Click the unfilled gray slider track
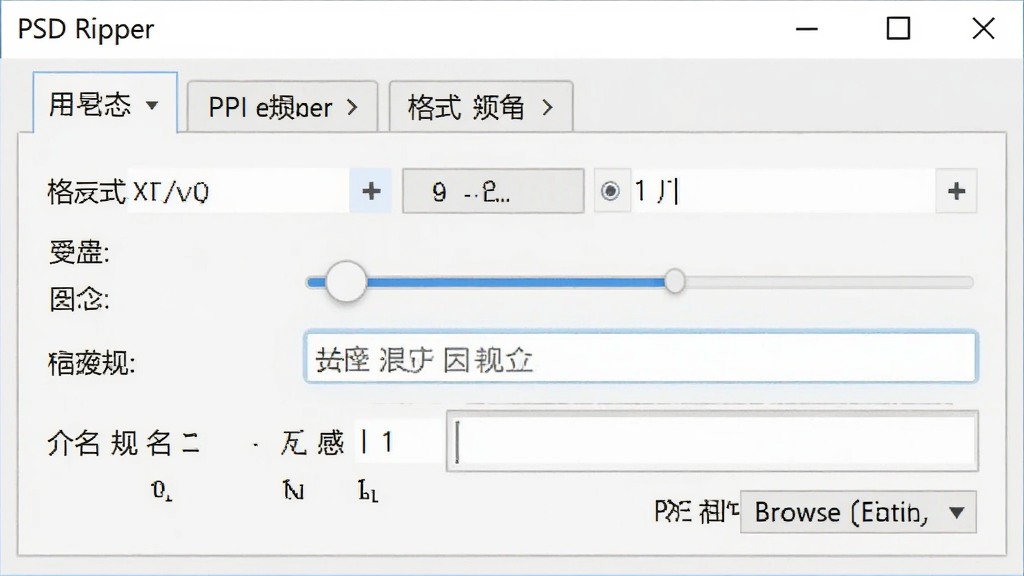Image resolution: width=1024 pixels, height=576 pixels. tap(828, 282)
